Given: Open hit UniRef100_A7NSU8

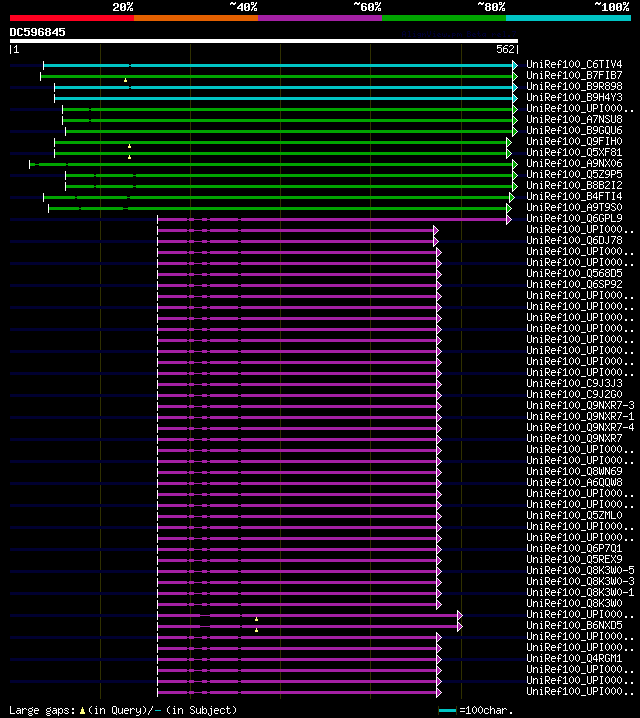Looking at the screenshot, I should [574, 119].
